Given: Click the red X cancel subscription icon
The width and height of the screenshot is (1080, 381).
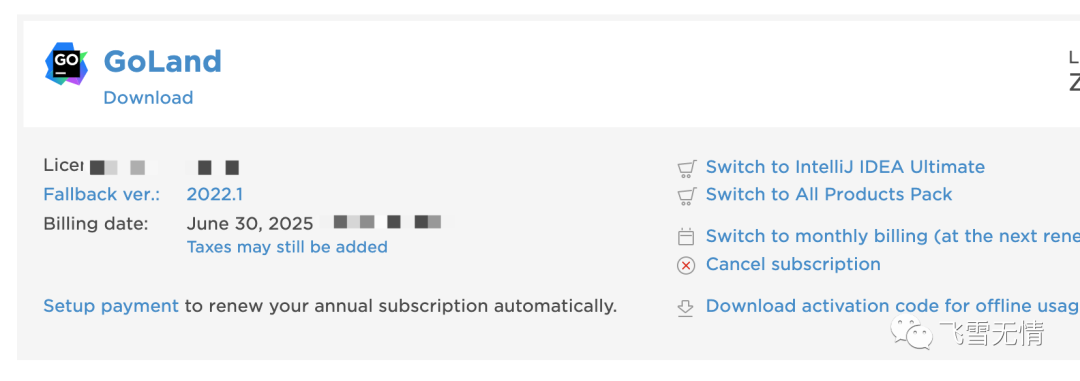Looking at the screenshot, I should (686, 265).
